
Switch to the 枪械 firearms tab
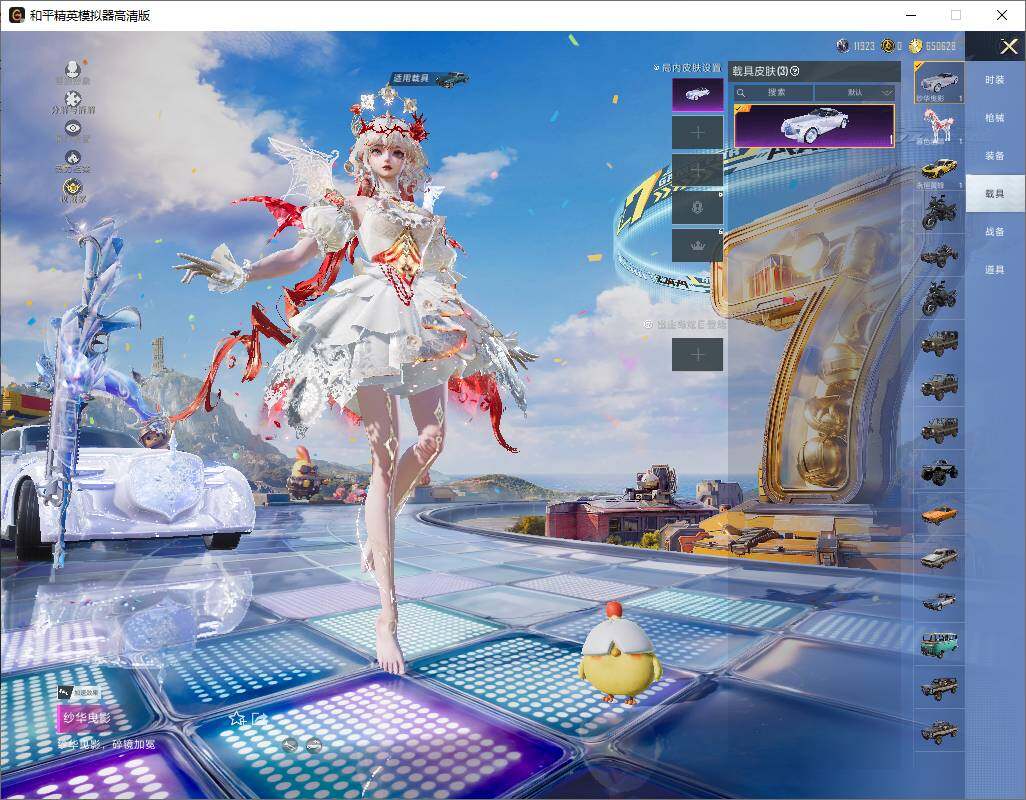pyautogui.click(x=995, y=118)
